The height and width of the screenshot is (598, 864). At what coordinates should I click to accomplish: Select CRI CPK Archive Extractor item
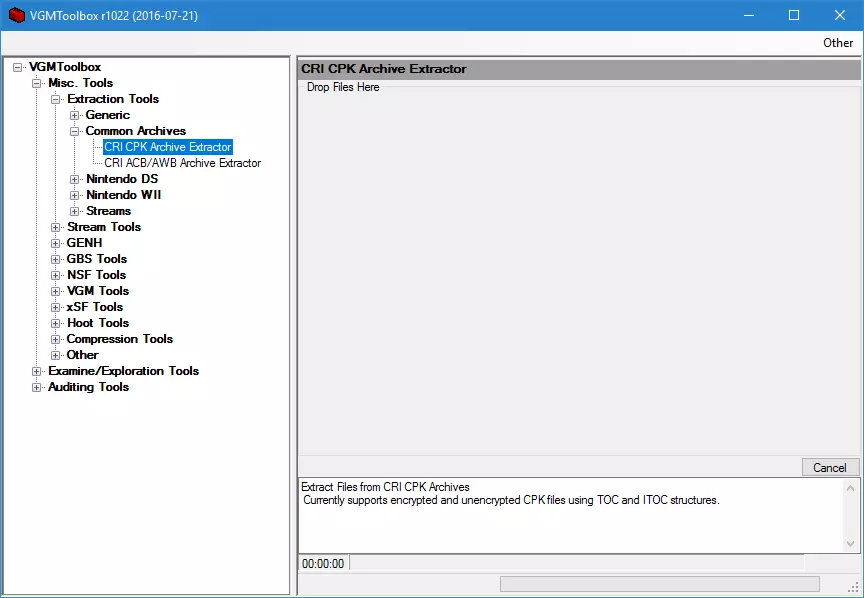point(168,147)
